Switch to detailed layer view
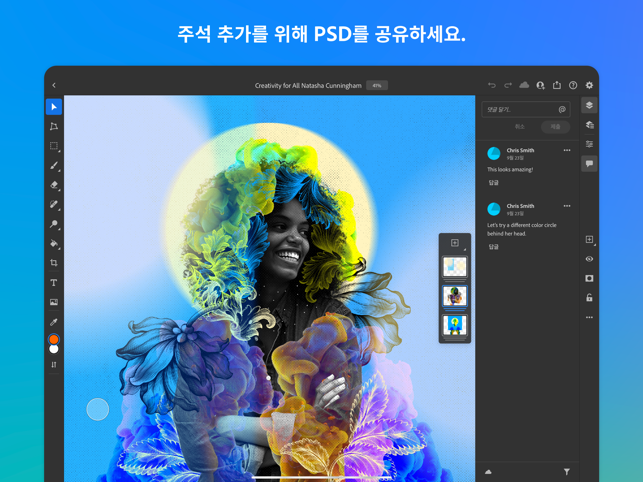 click(589, 125)
